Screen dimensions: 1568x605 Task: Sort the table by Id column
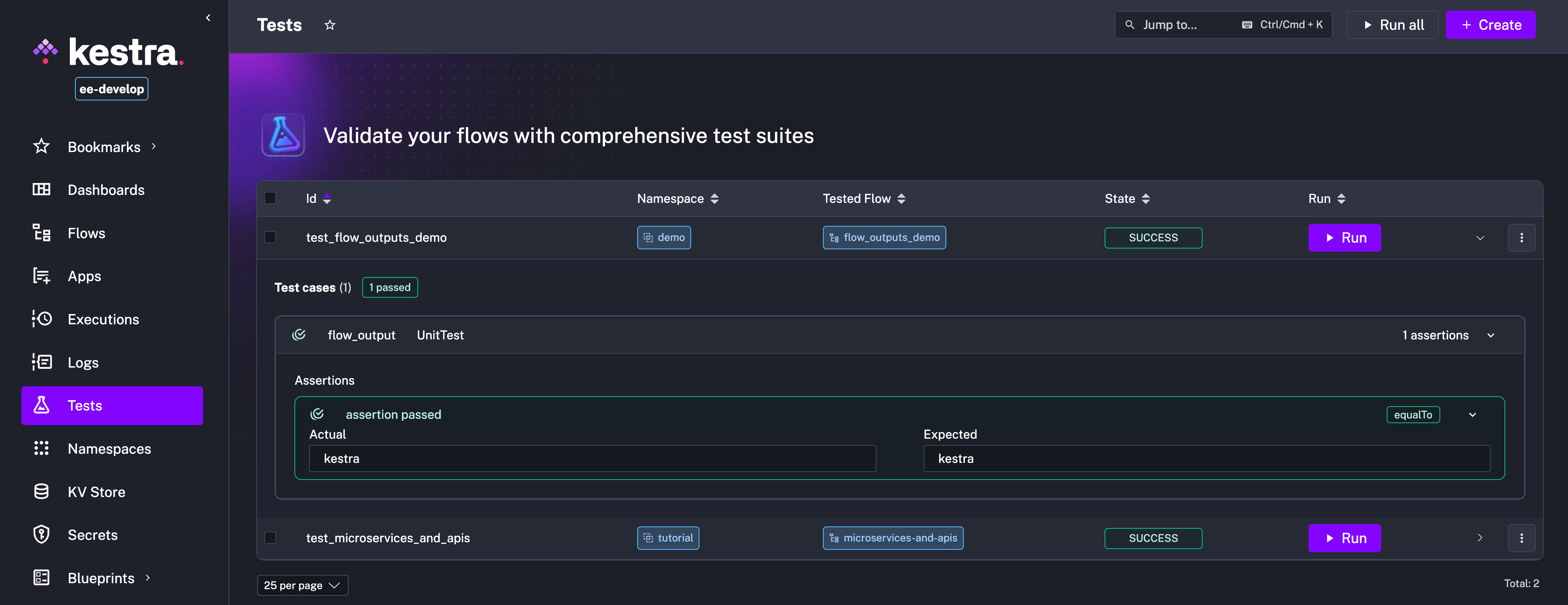(x=327, y=198)
